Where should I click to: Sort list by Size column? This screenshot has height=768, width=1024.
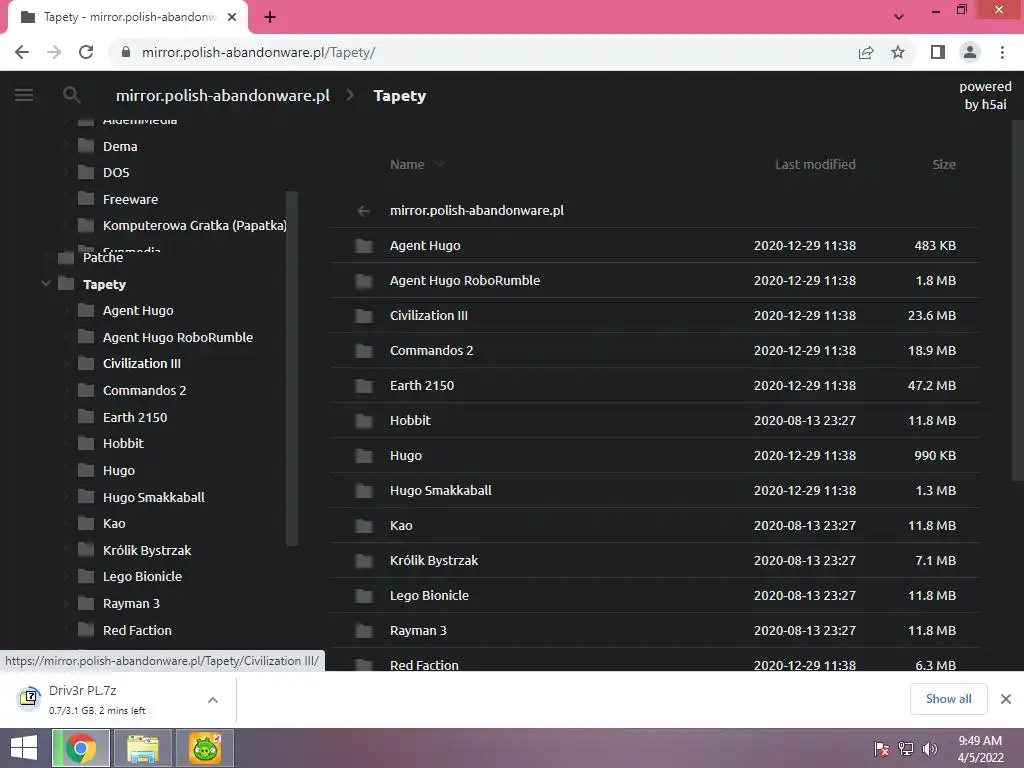[x=944, y=165]
